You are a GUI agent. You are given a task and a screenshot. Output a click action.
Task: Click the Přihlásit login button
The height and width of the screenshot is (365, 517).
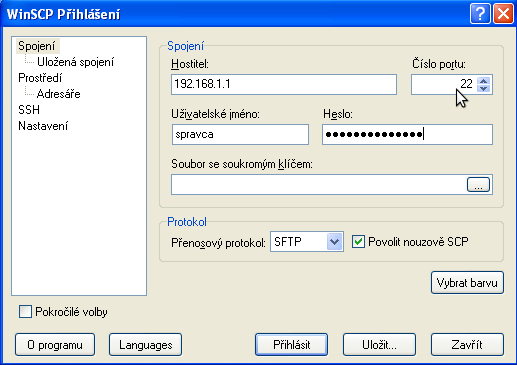point(291,344)
